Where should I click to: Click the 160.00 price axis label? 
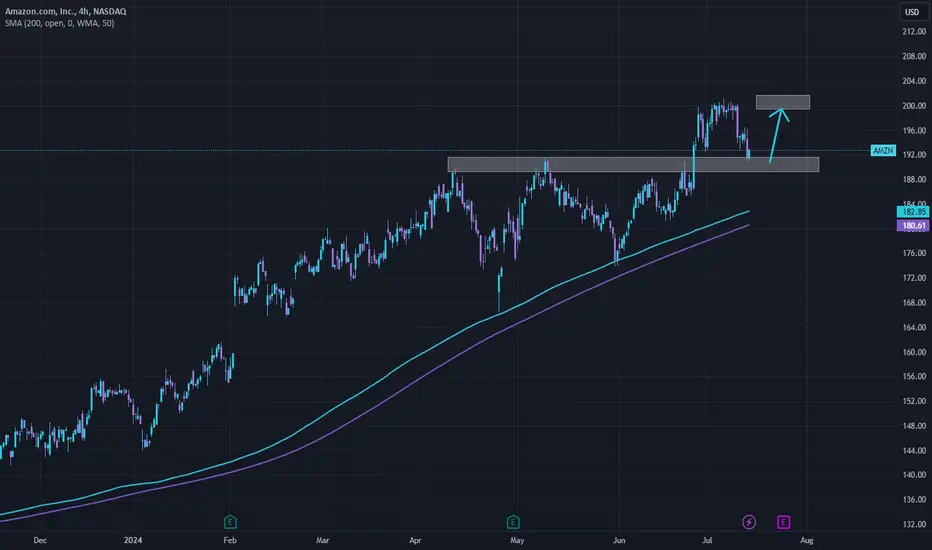[914, 352]
